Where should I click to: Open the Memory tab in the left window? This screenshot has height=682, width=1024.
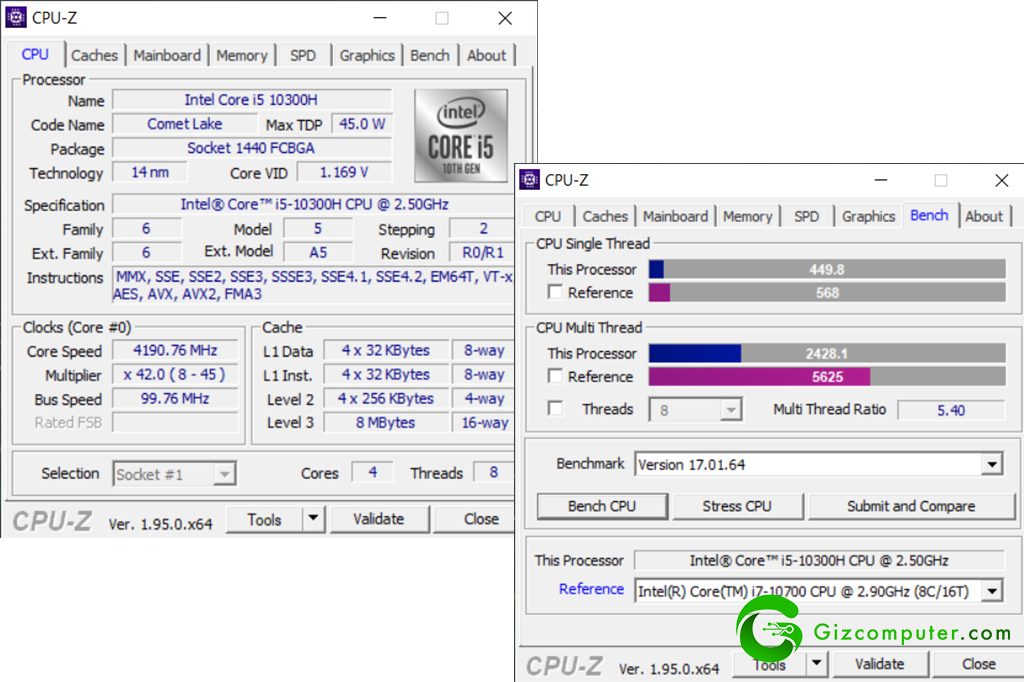[x=242, y=56]
